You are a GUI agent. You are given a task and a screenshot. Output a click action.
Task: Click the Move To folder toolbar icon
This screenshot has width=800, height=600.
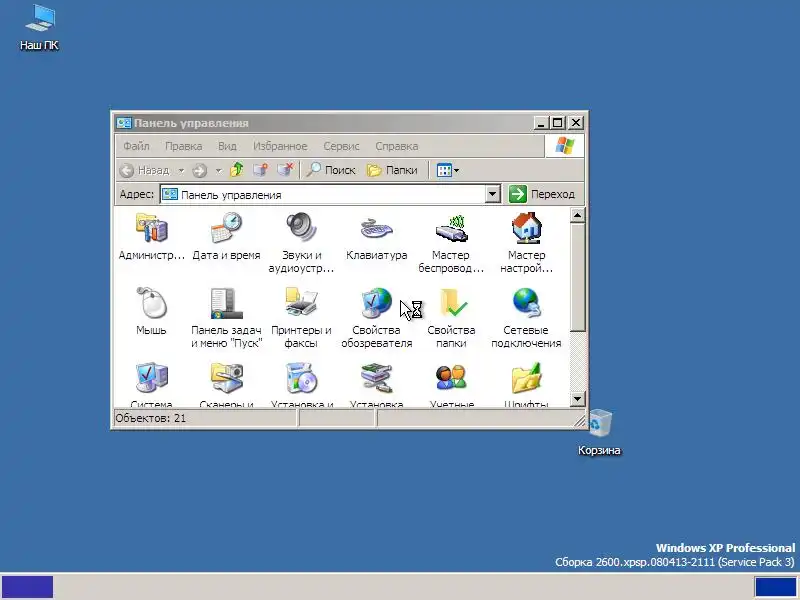point(260,169)
